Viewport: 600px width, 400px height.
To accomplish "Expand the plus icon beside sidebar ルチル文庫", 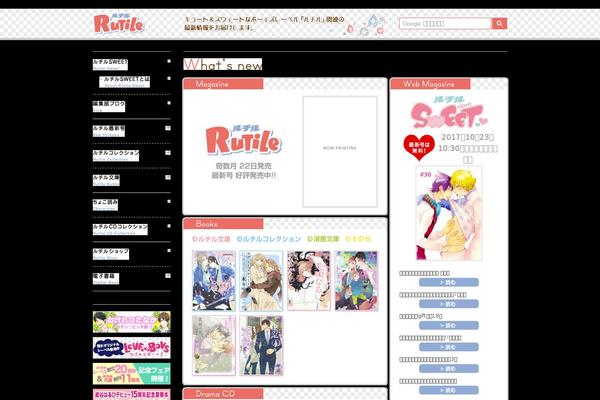I will click(x=168, y=177).
